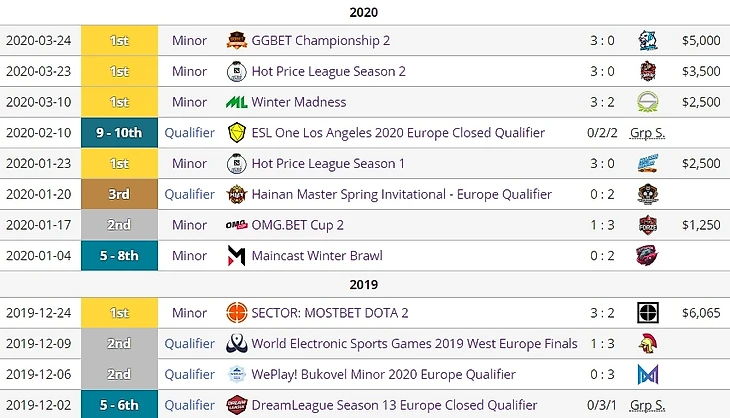Screen dimensions: 730x418
Task: Click the Maincast Winter Brawl logo icon
Action: 237,255
